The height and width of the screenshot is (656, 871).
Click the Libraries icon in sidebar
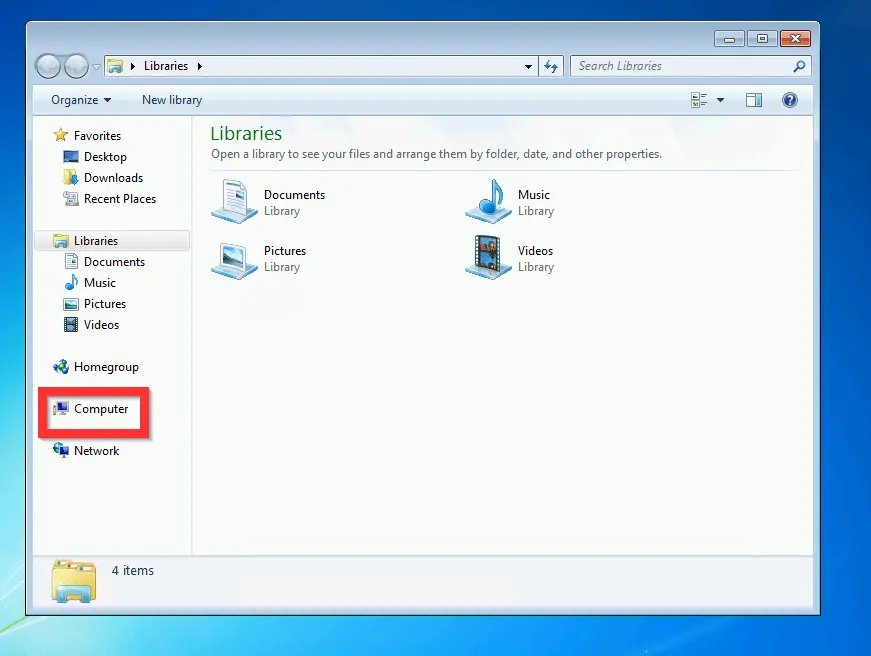click(x=61, y=241)
